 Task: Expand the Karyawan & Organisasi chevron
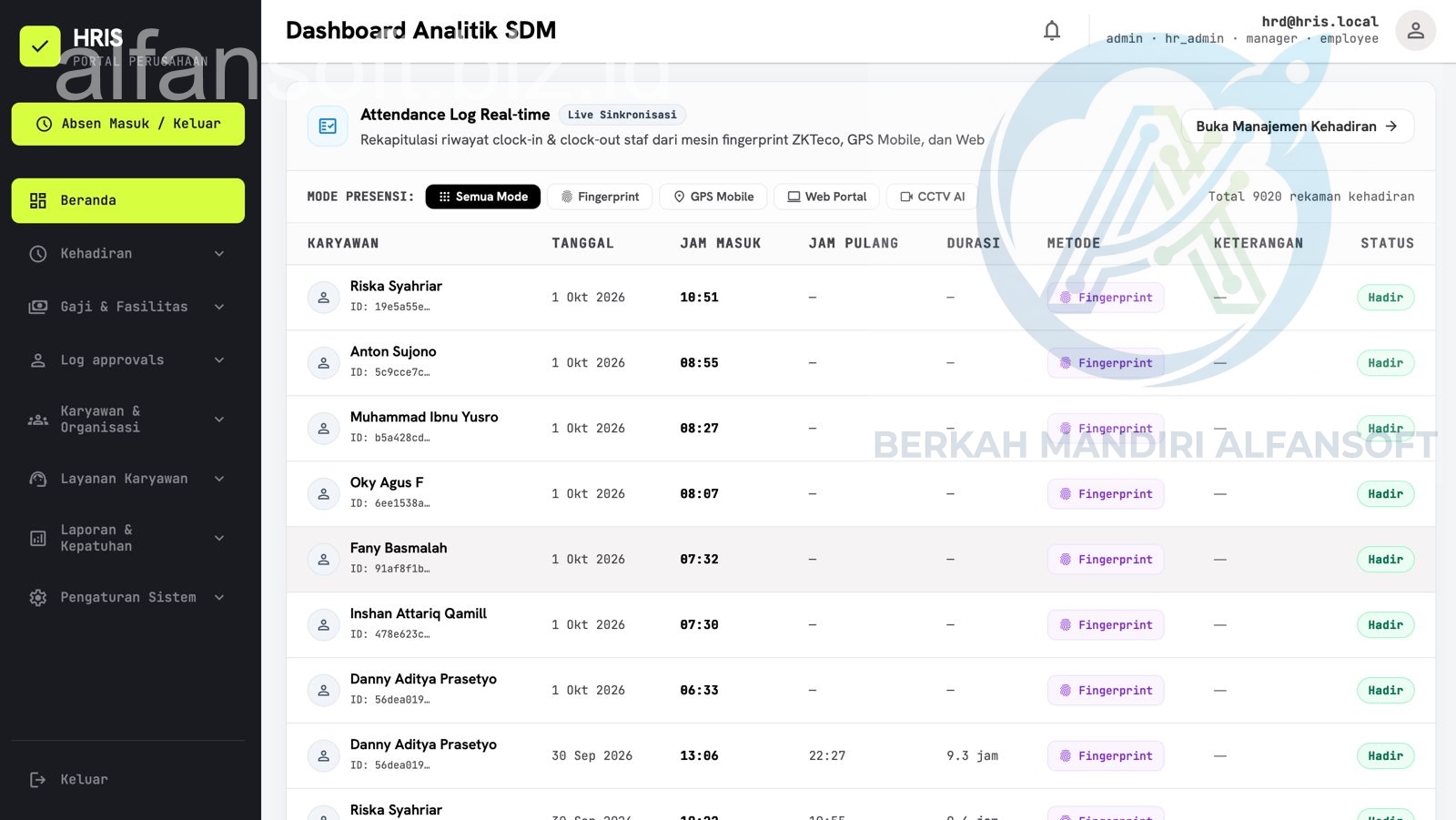[x=219, y=420]
